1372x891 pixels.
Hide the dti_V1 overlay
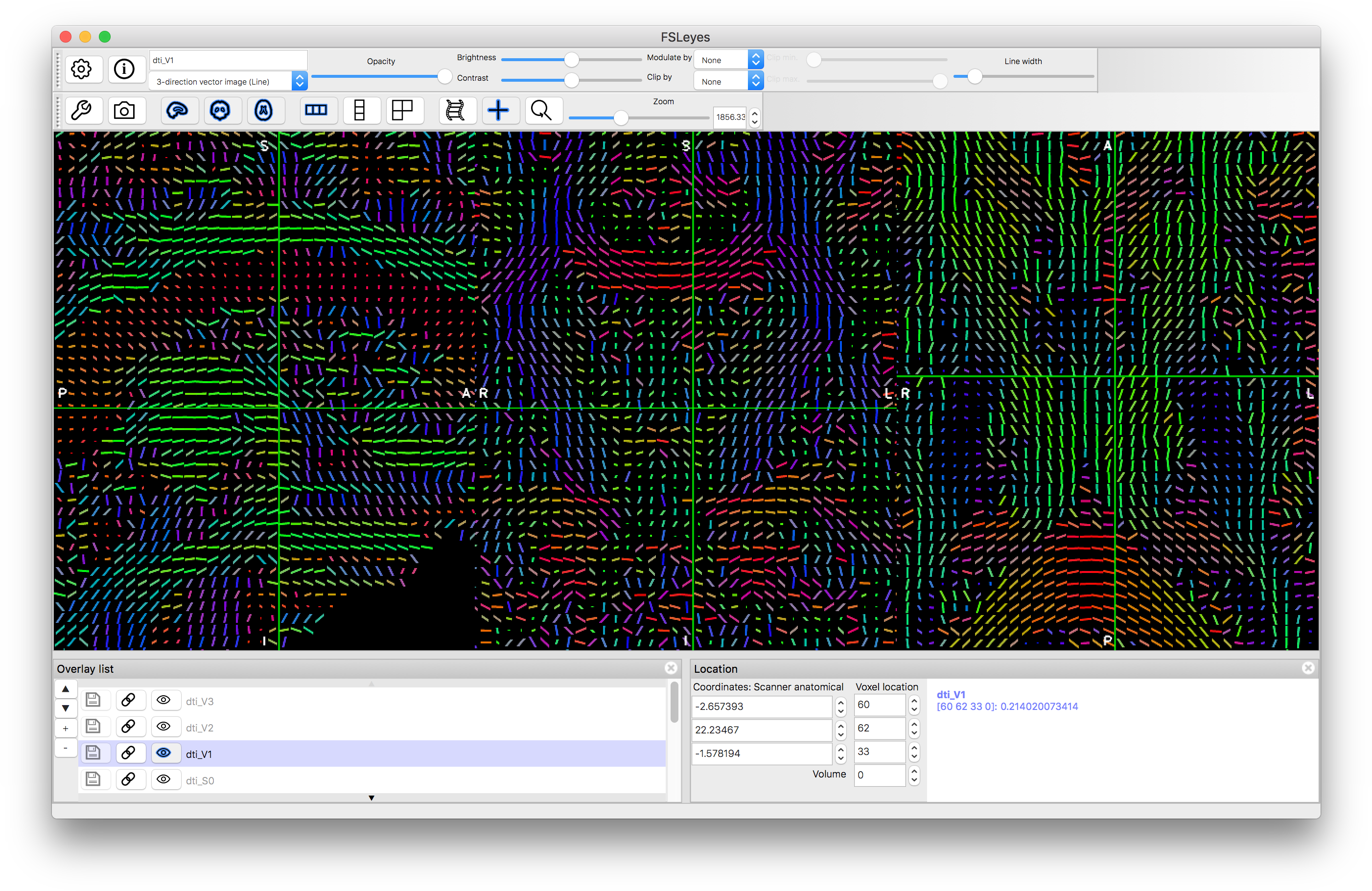[x=165, y=753]
